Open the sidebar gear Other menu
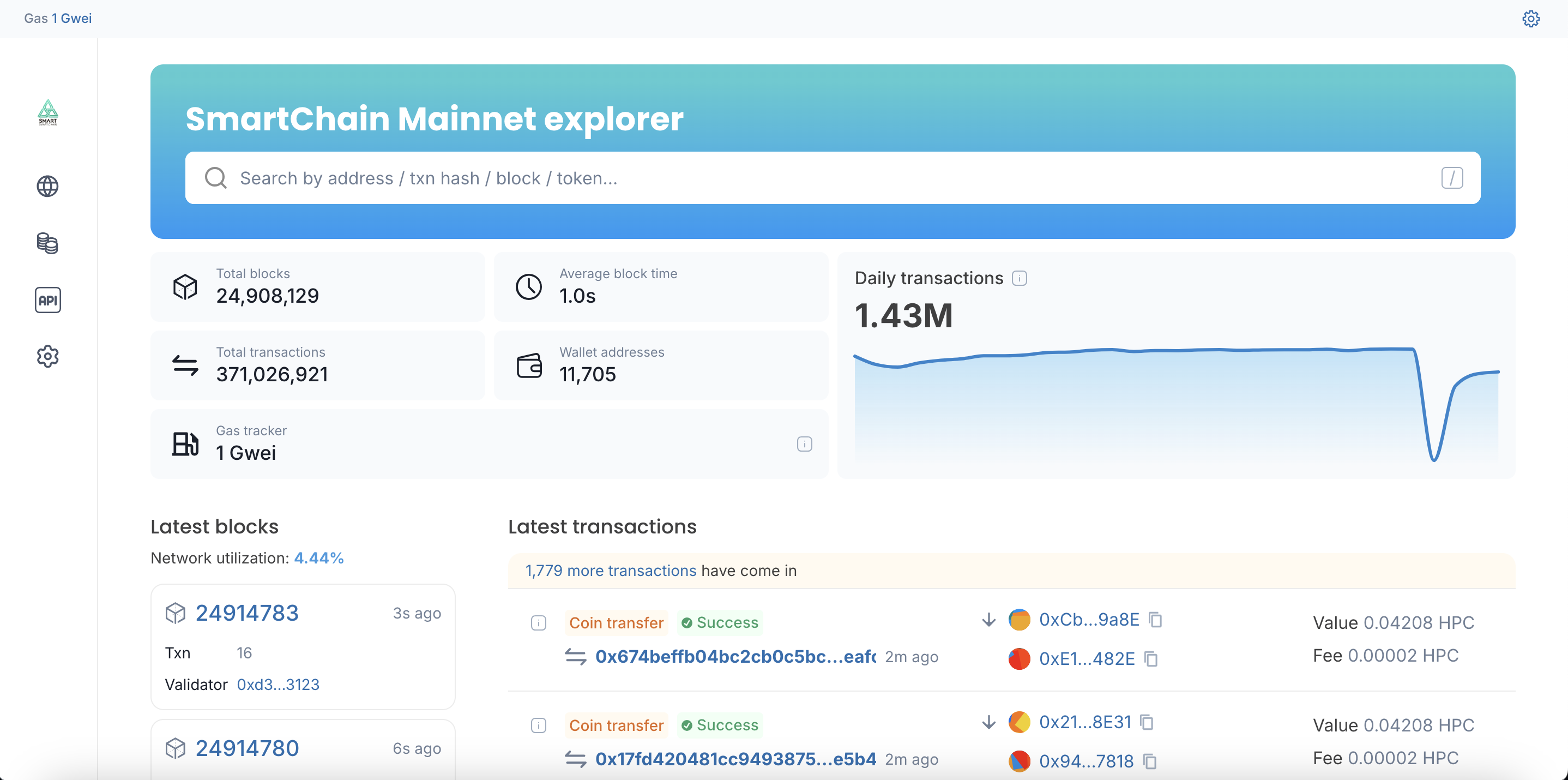The image size is (1568, 780). tap(47, 356)
